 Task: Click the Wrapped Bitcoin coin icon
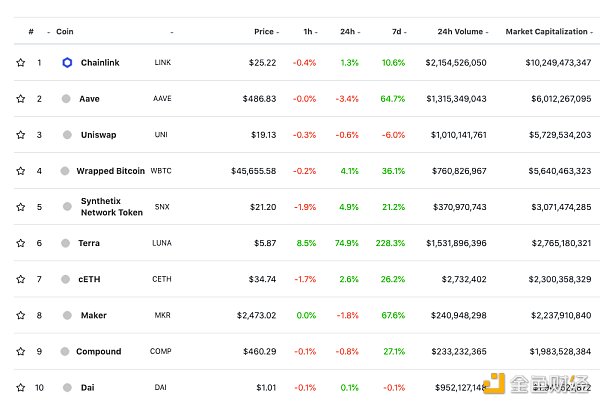tap(65, 171)
